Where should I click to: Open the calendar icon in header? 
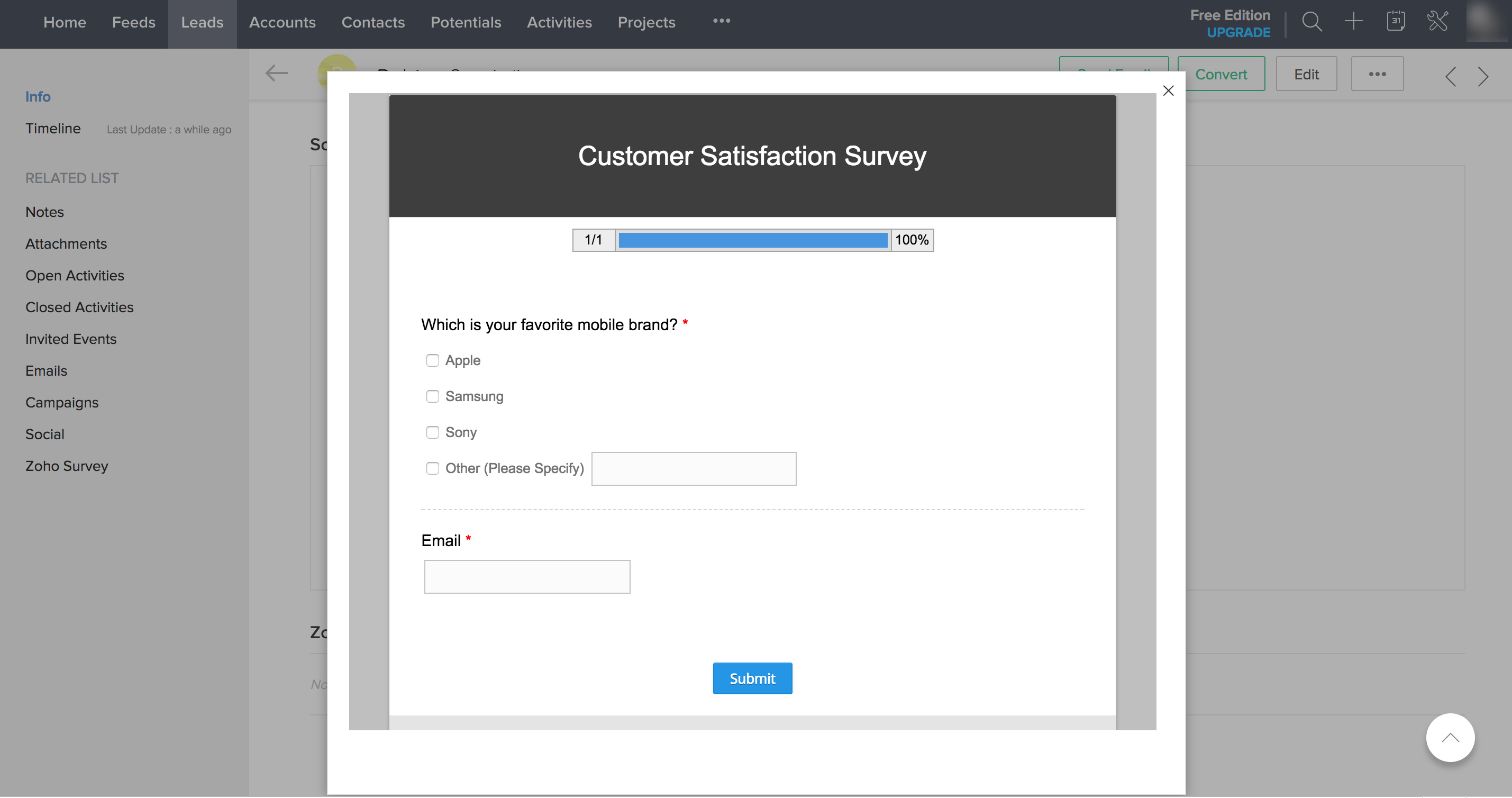(x=1396, y=21)
